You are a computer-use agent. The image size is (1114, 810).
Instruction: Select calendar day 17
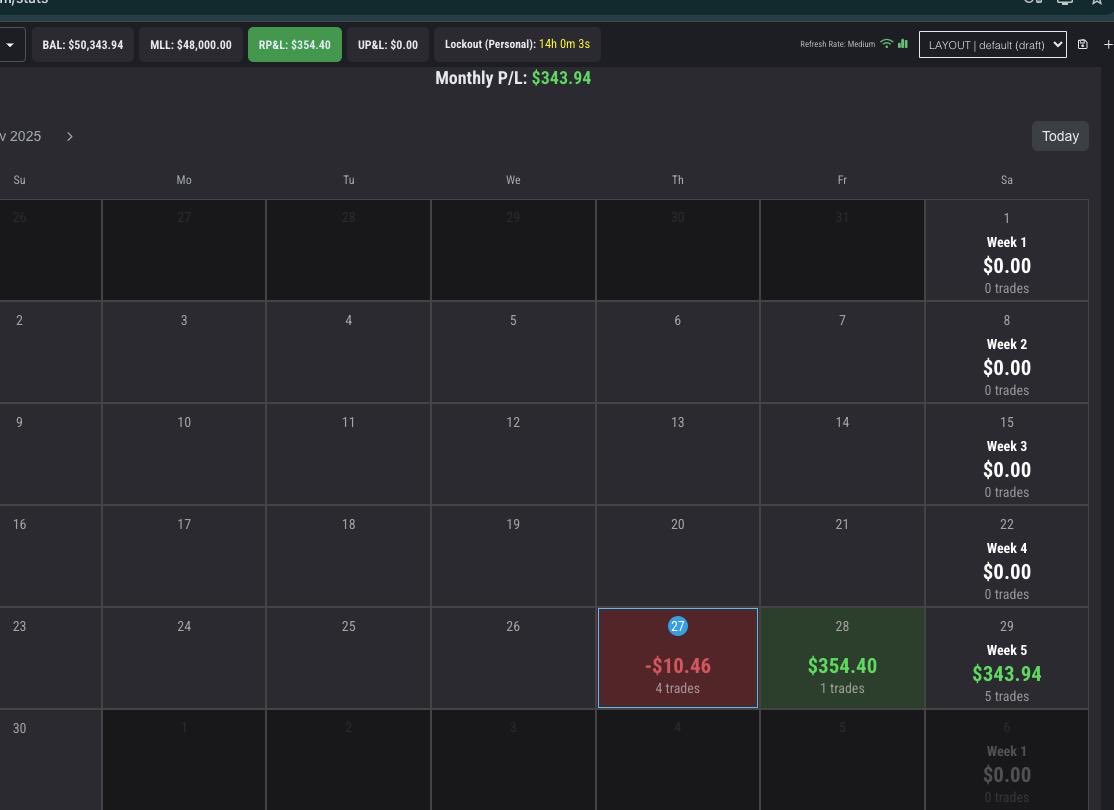(184, 556)
